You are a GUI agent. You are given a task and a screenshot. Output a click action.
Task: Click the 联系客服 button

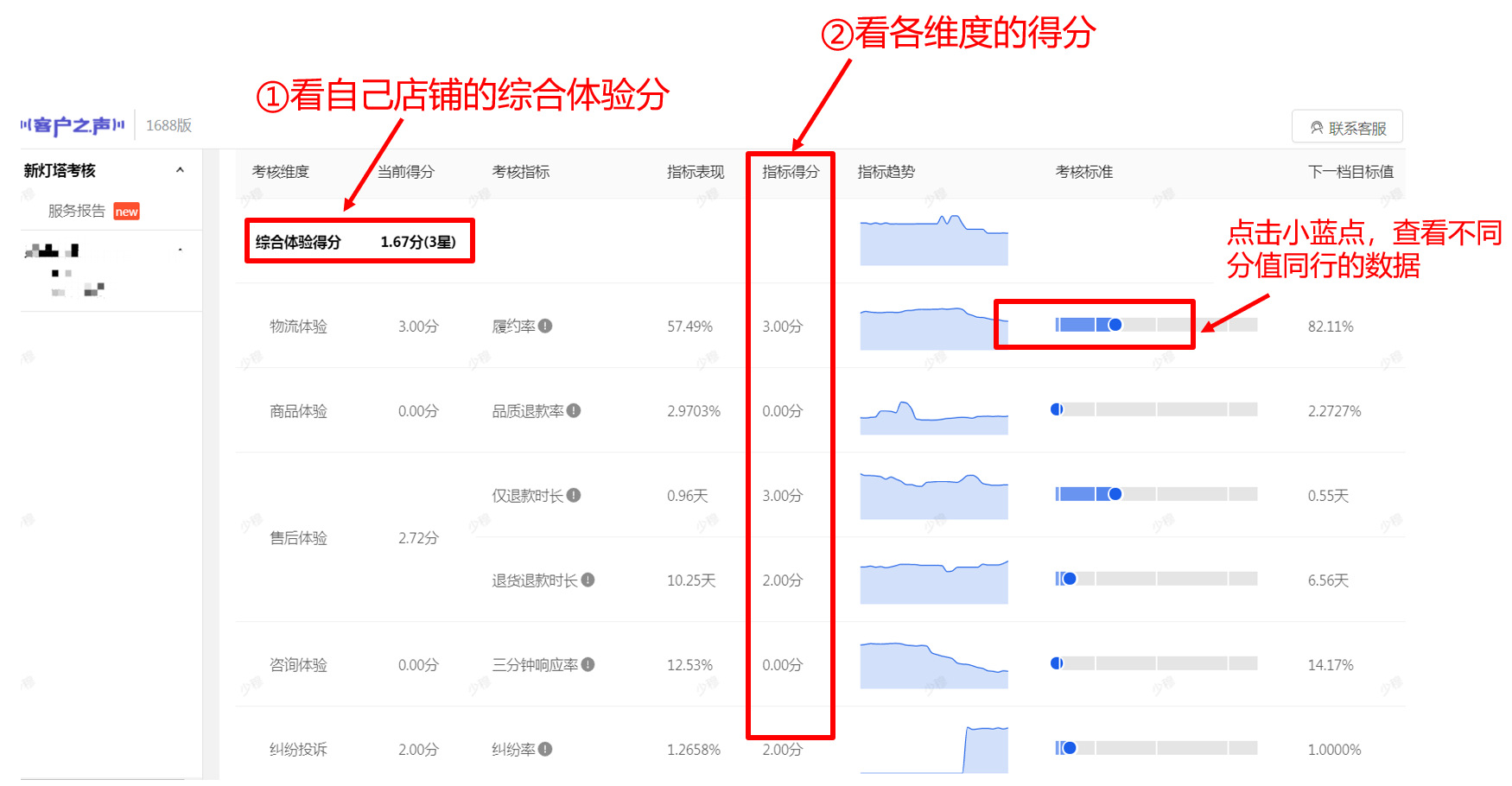coord(1347,128)
